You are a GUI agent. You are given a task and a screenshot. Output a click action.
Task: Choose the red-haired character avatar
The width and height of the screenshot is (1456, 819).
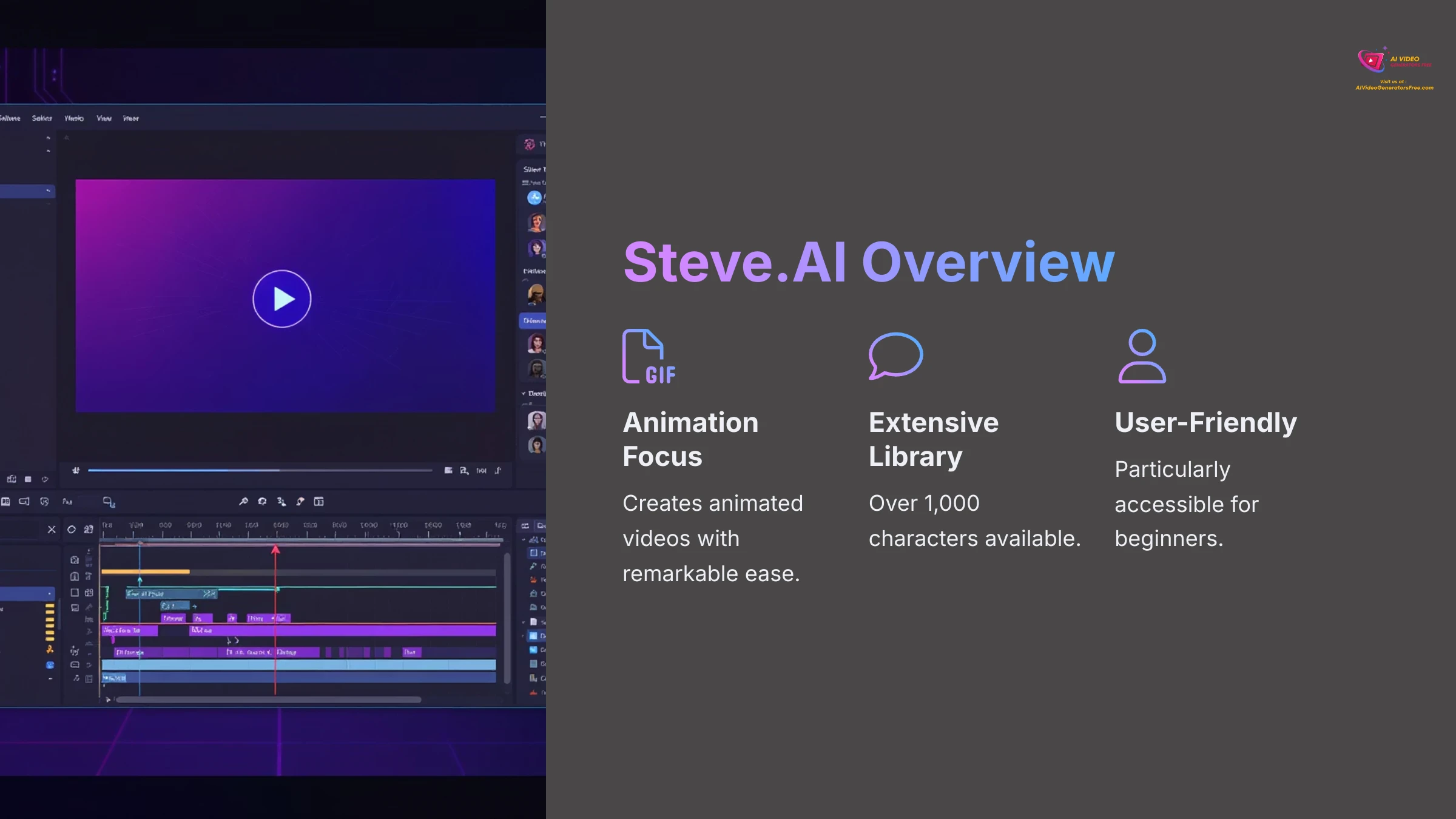pos(536,222)
